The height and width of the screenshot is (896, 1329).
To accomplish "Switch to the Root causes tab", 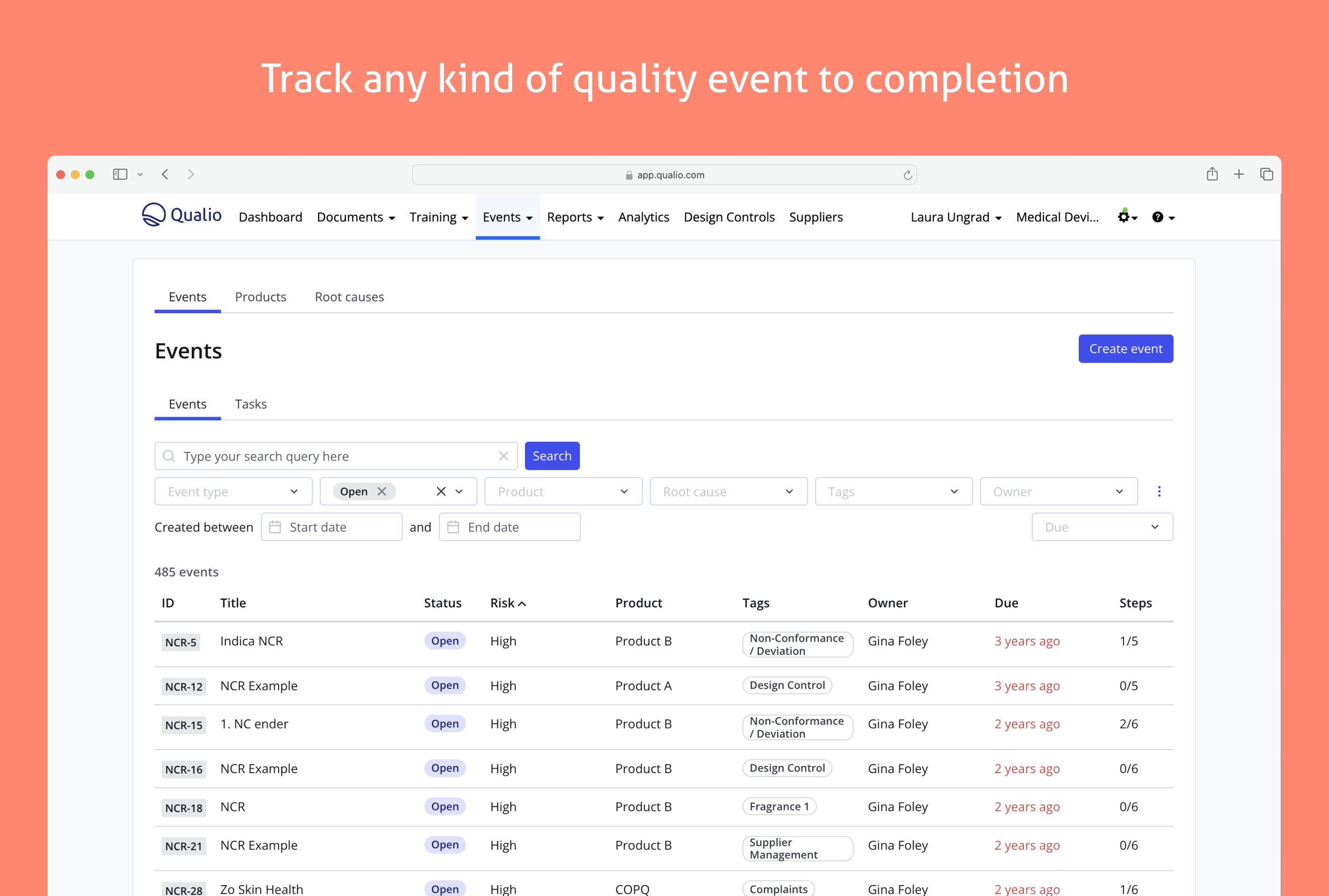I will [x=349, y=297].
